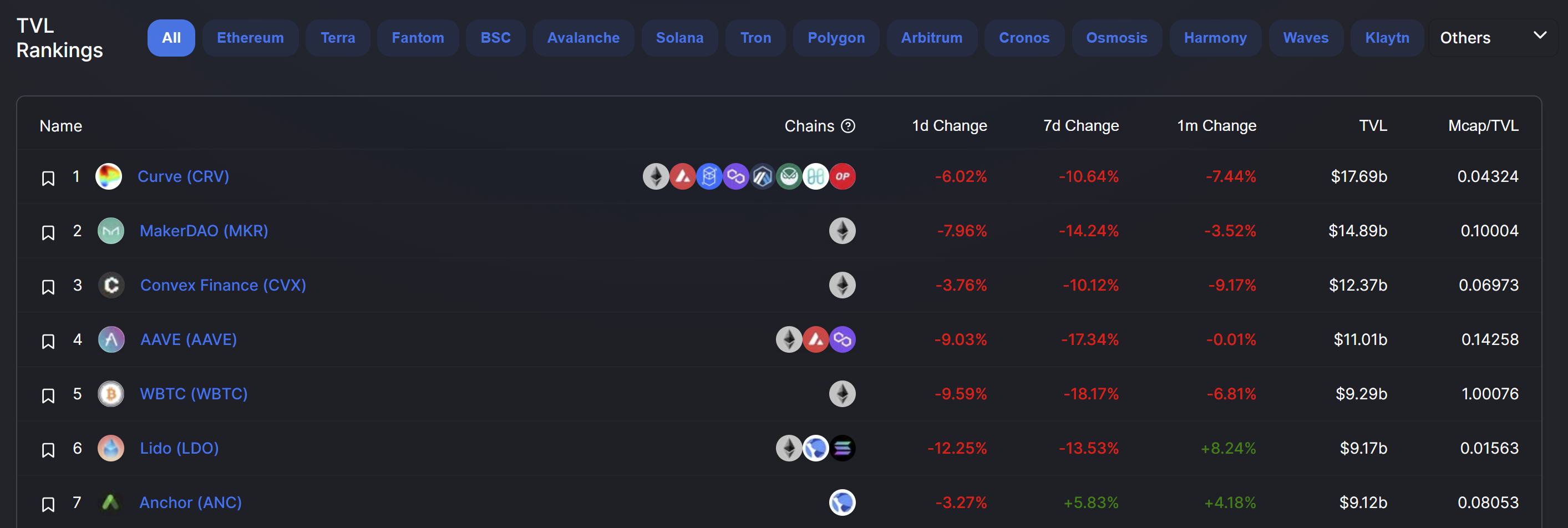This screenshot has height=528, width=1568.
Task: Select the Ethereum chain filter tab
Action: [250, 38]
